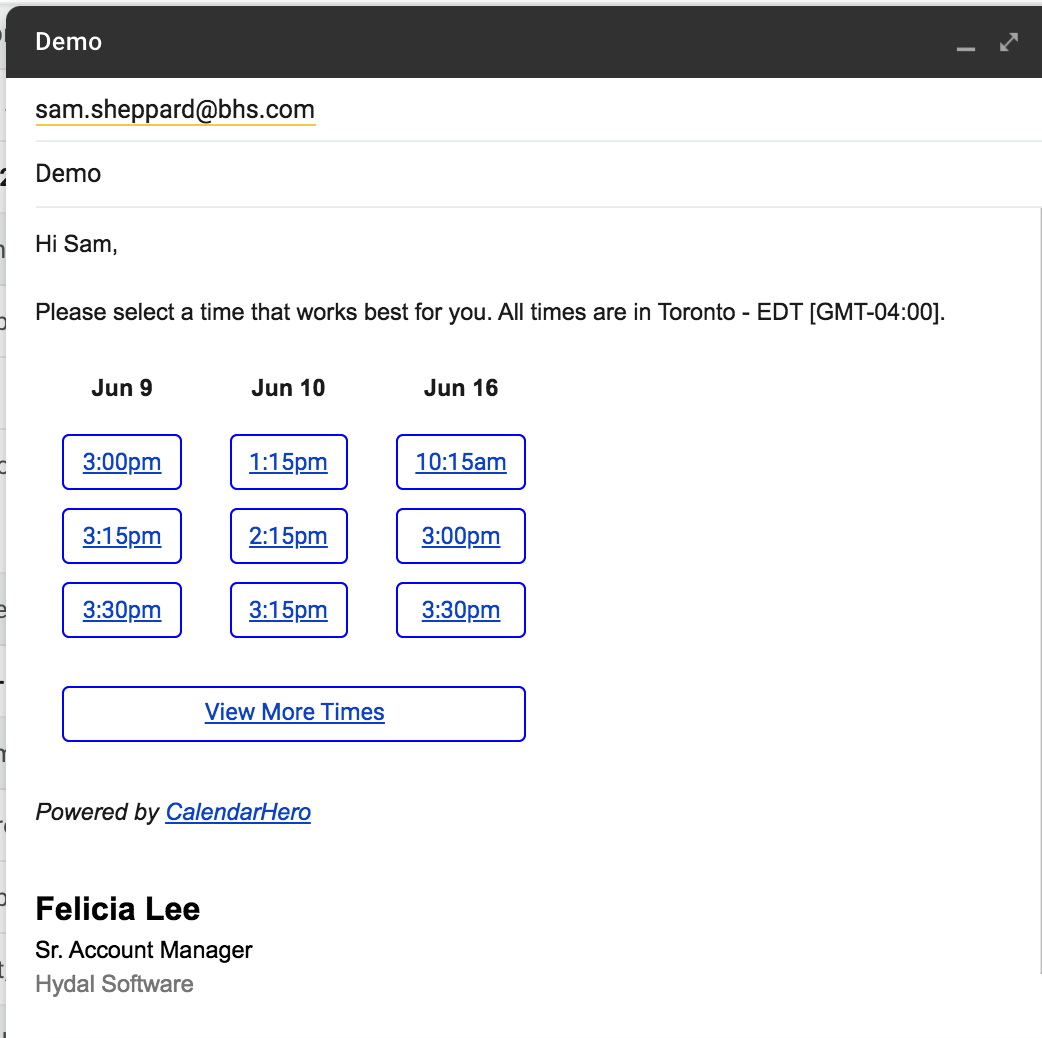Open the CalendarHero link
Image resolution: width=1042 pixels, height=1038 pixels.
[238, 812]
